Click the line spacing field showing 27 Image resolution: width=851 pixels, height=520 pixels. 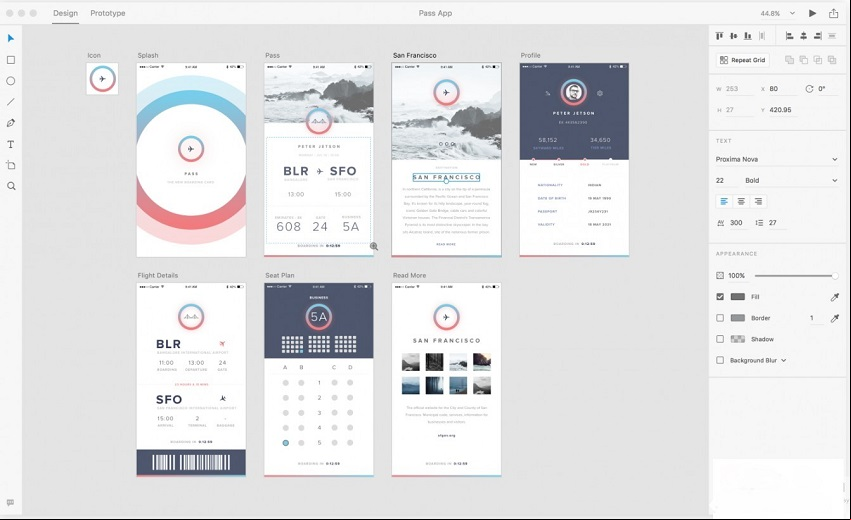coord(776,223)
